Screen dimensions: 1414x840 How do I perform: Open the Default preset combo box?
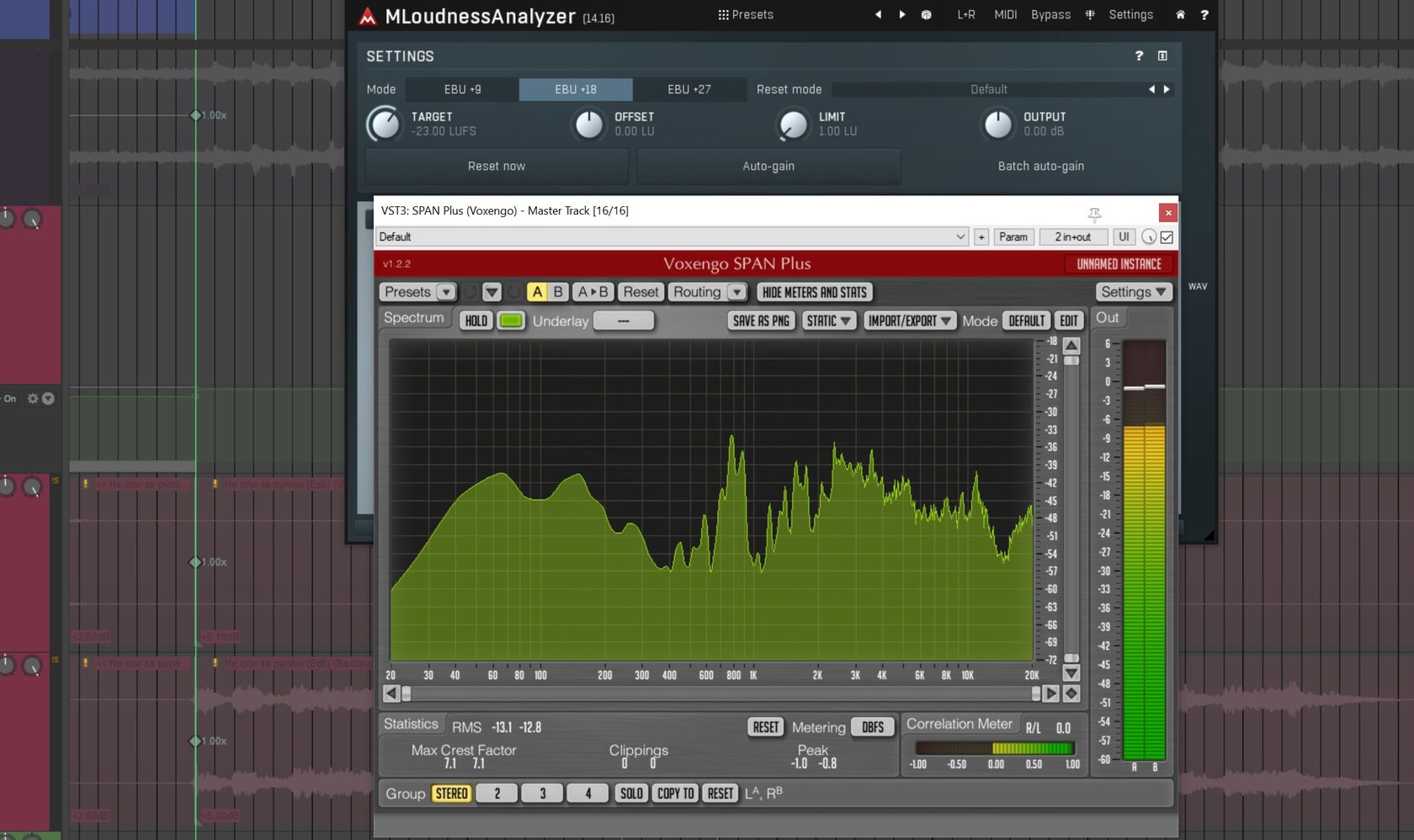pos(672,237)
